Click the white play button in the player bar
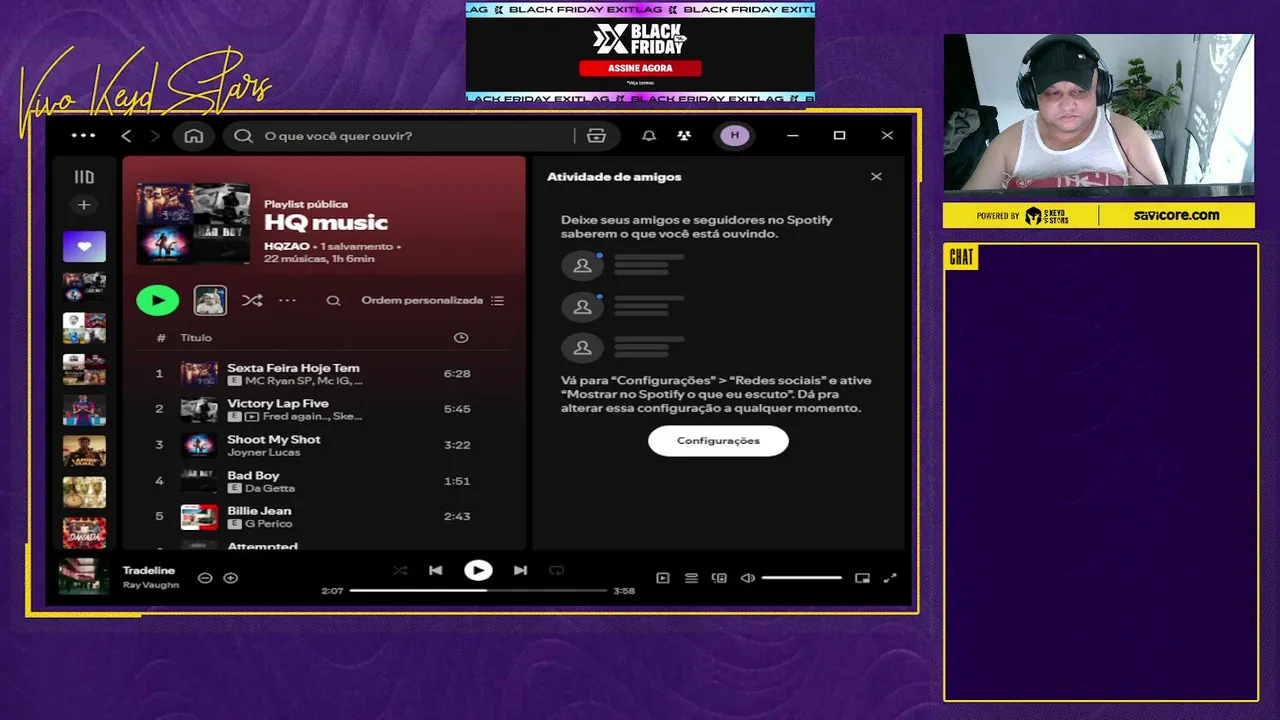The height and width of the screenshot is (720, 1280). [478, 571]
